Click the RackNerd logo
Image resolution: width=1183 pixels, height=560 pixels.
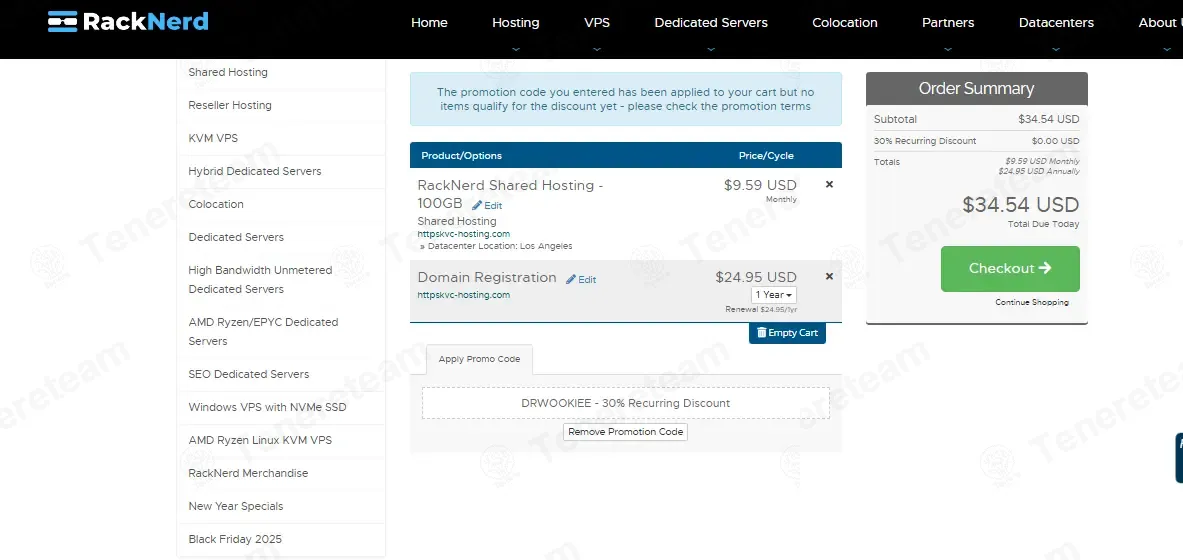point(128,21)
